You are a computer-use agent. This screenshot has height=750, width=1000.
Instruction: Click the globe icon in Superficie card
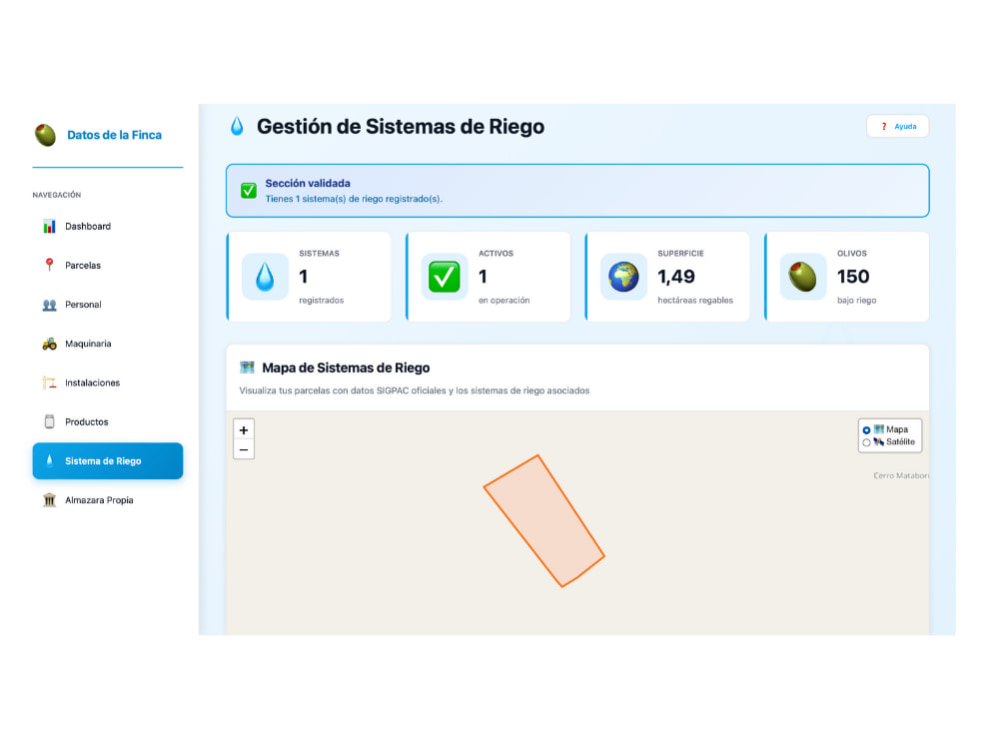pos(623,277)
